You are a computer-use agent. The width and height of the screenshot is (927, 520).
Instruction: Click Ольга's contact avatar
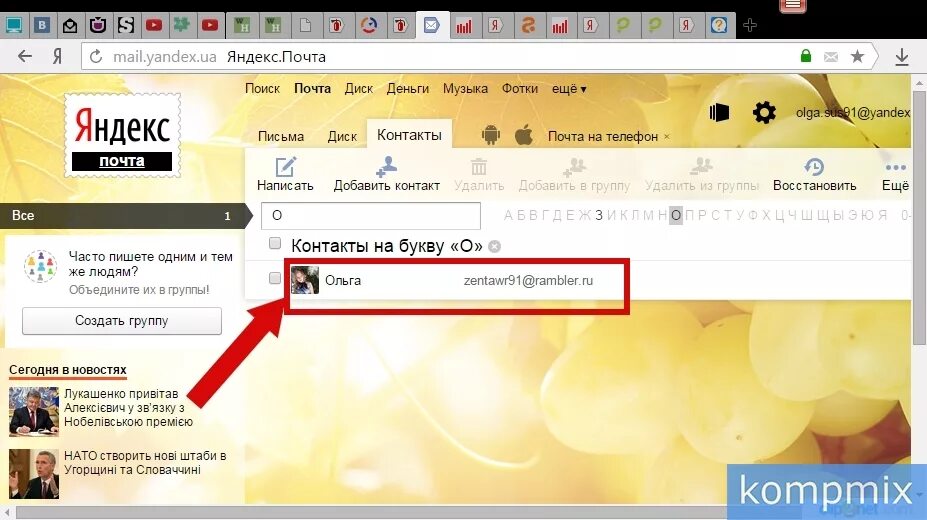click(304, 280)
